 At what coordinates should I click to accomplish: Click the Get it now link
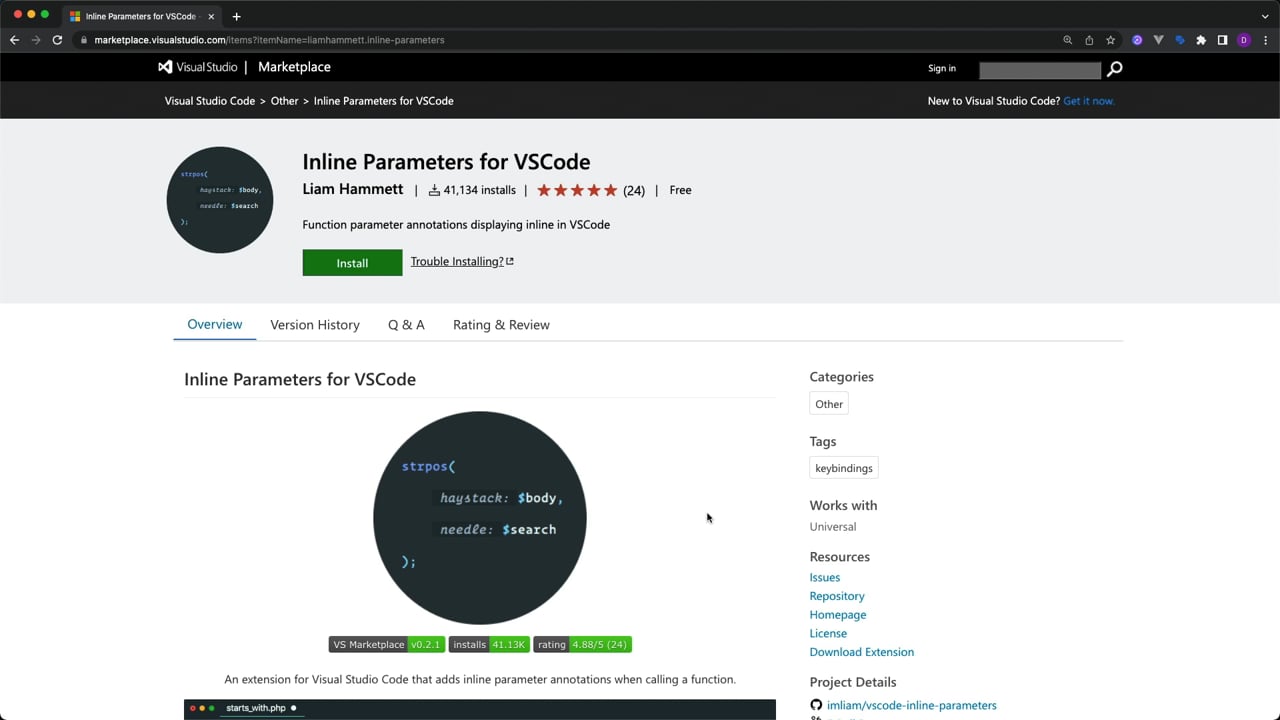click(1089, 101)
